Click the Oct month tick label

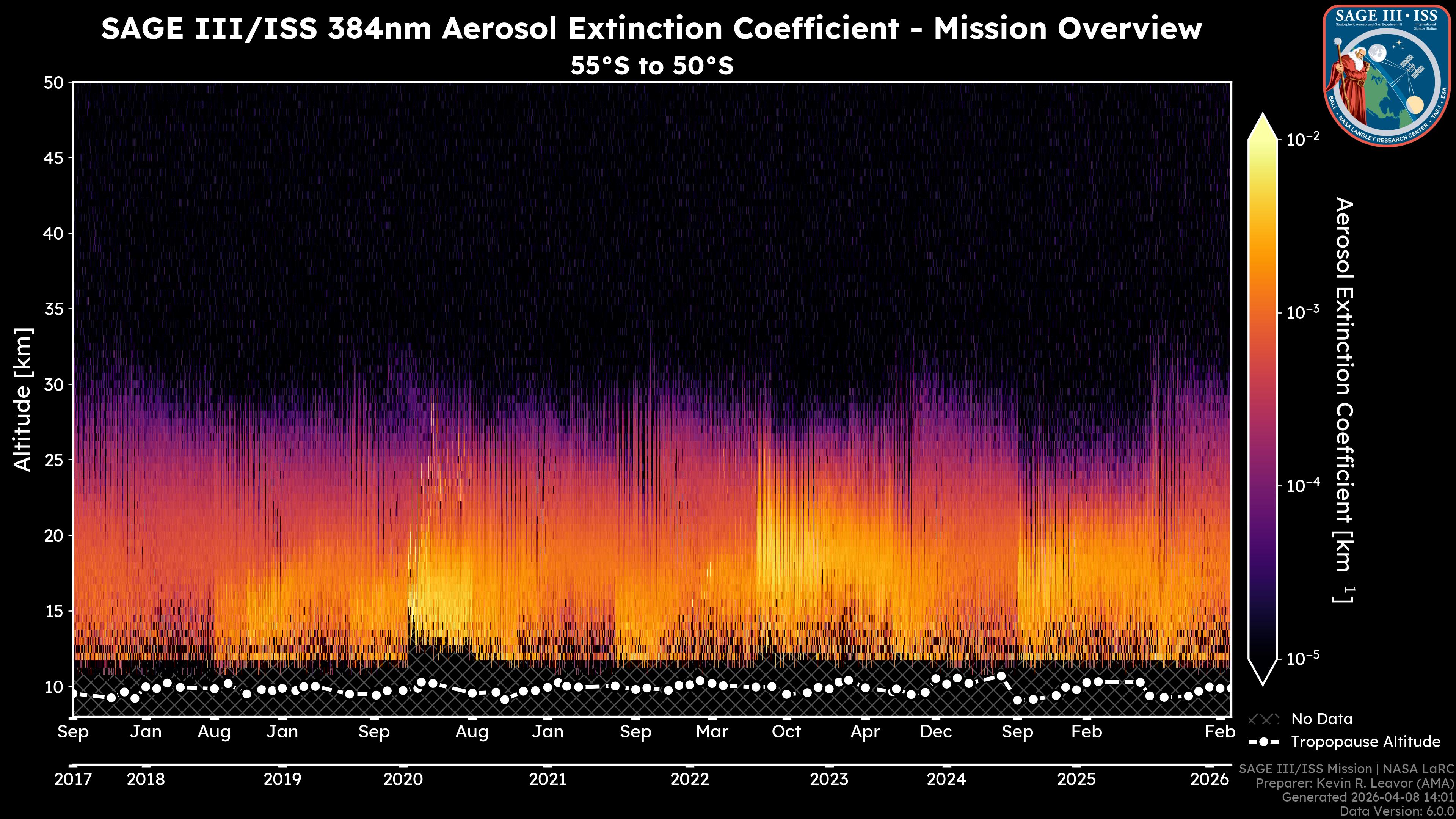coord(786,732)
